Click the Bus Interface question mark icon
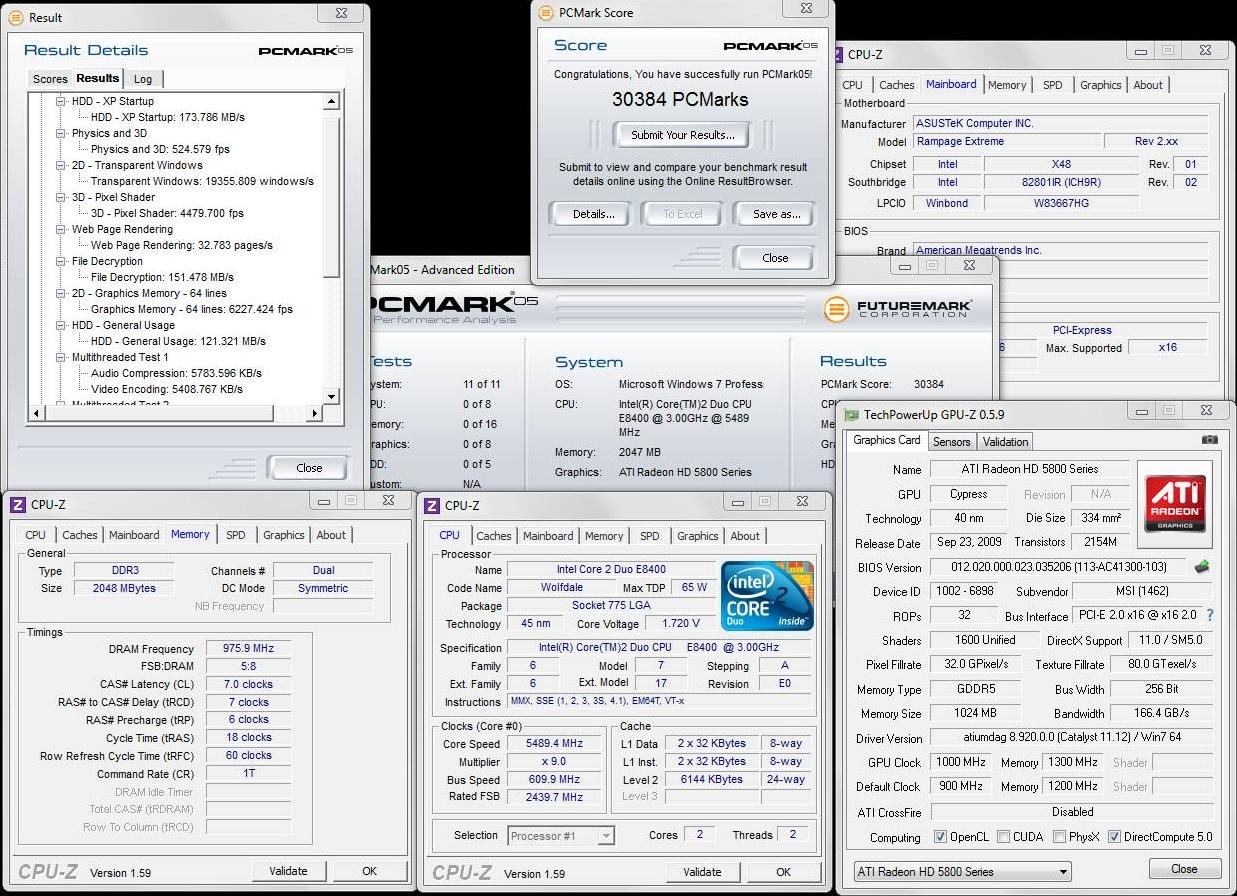This screenshot has height=896, width=1237. (1209, 615)
